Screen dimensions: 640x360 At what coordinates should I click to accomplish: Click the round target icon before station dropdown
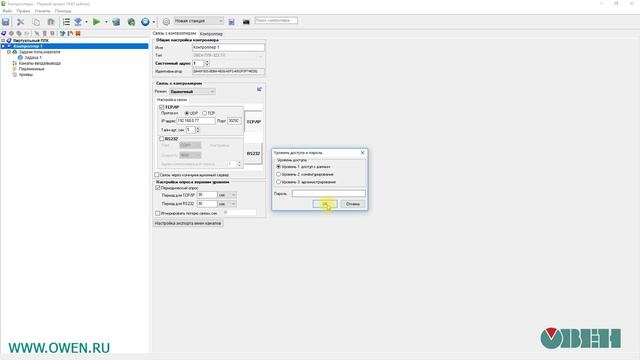[x=166, y=22]
